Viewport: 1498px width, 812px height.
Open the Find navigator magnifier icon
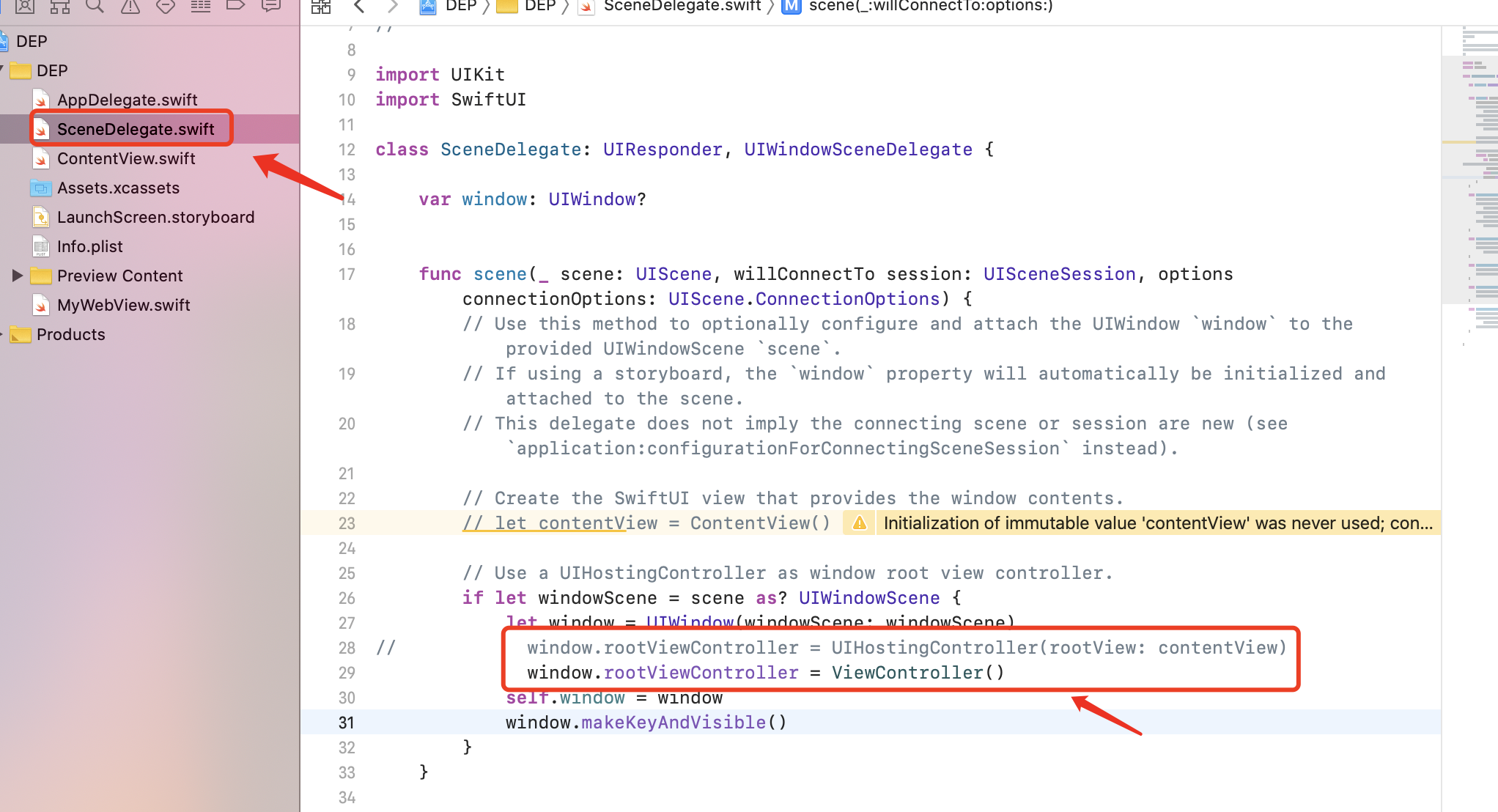click(95, 6)
